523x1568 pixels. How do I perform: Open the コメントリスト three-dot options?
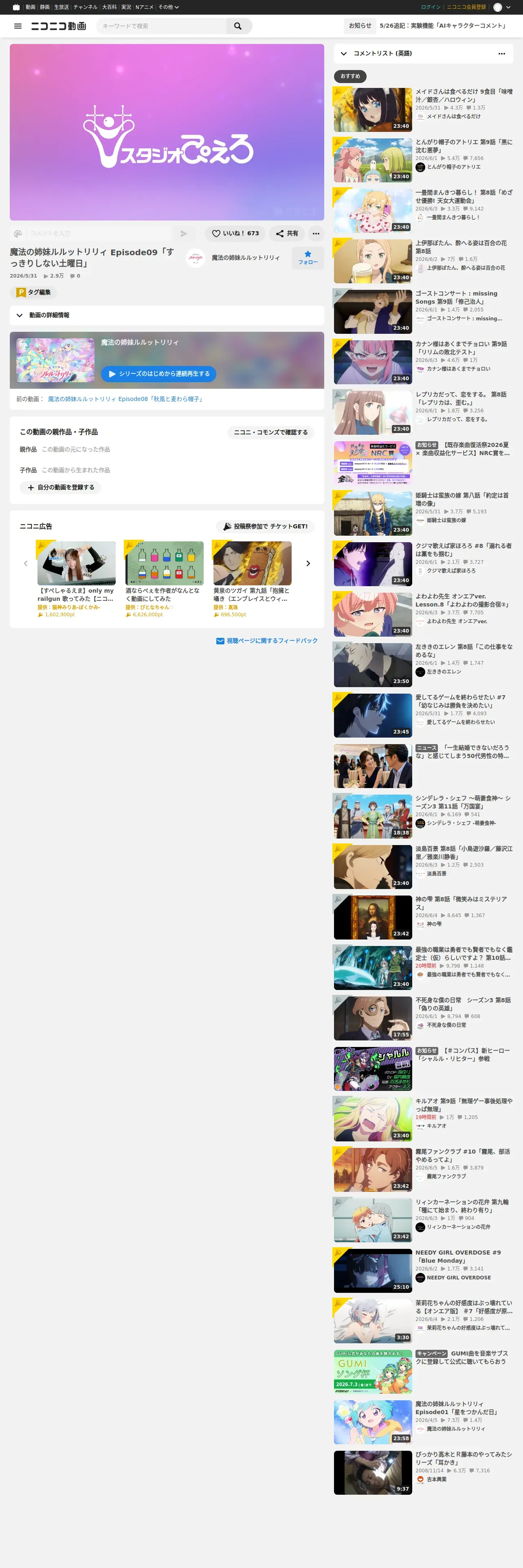(502, 54)
